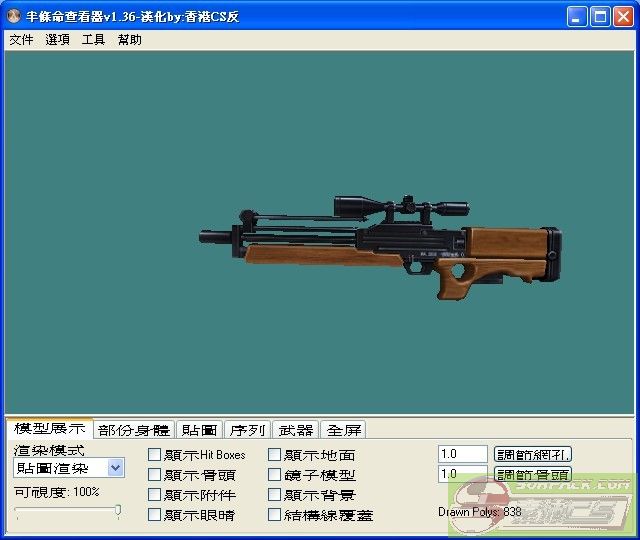
Task: Select the 序列 tab
Action: (247, 430)
